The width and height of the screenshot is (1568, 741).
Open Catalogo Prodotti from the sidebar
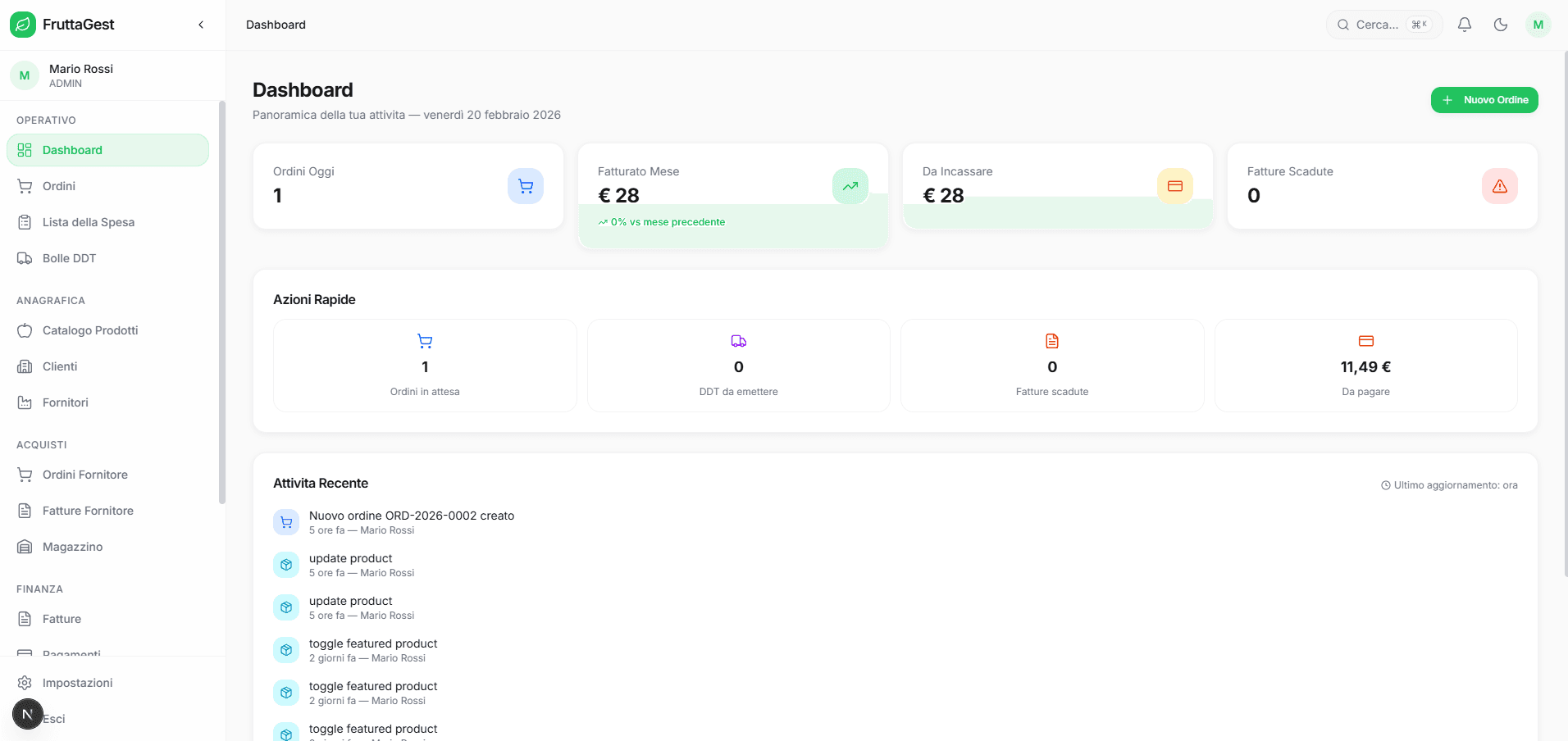coord(89,330)
